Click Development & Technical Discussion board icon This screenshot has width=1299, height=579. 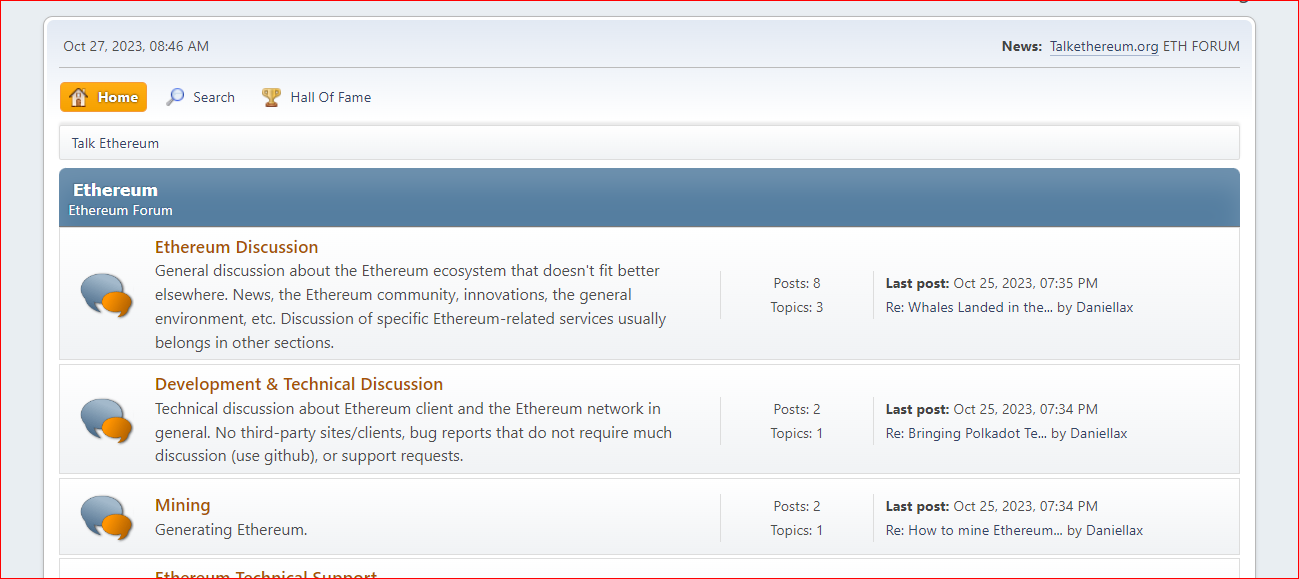click(x=106, y=420)
